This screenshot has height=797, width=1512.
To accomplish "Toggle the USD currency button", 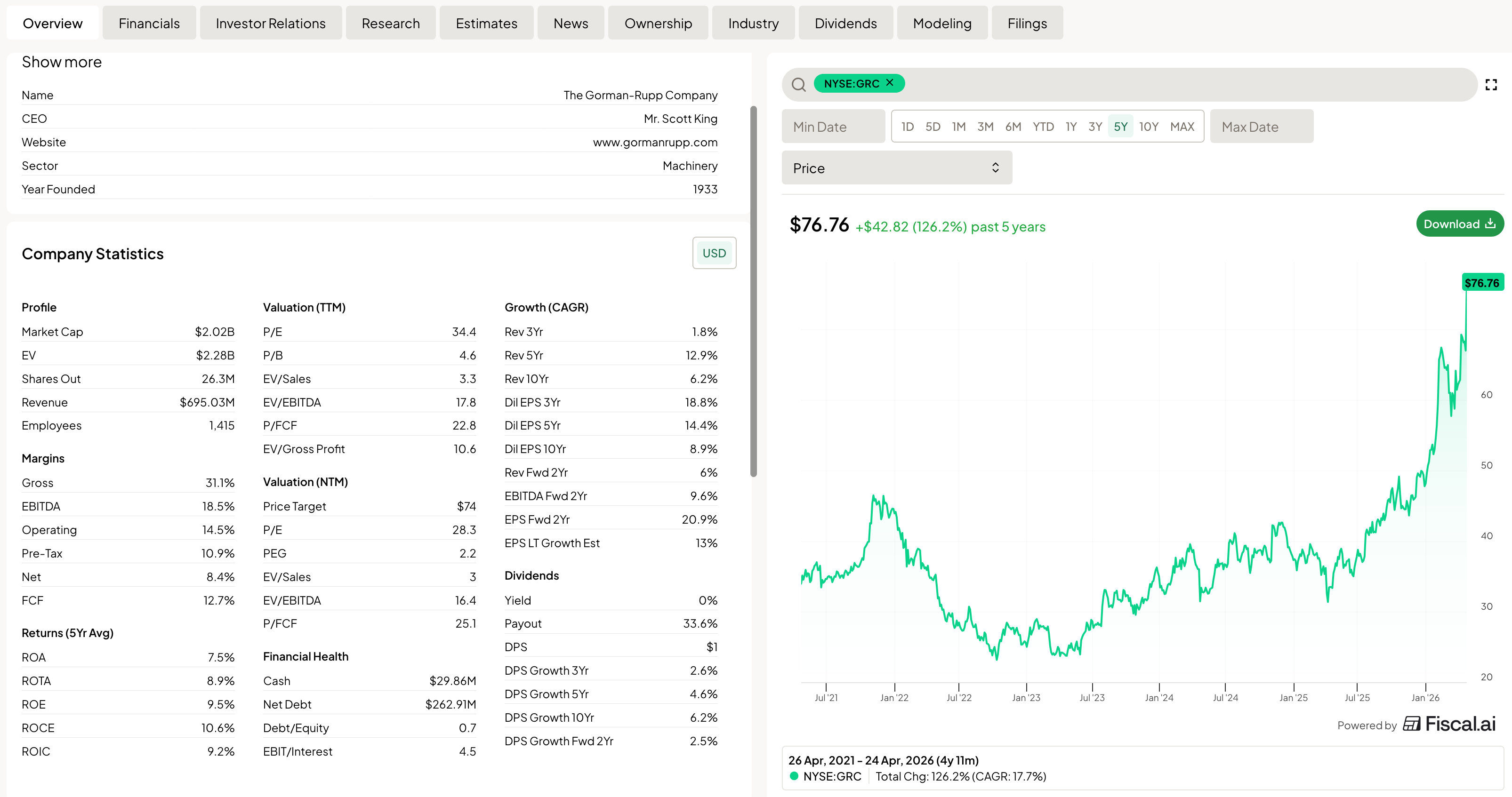I will [714, 253].
